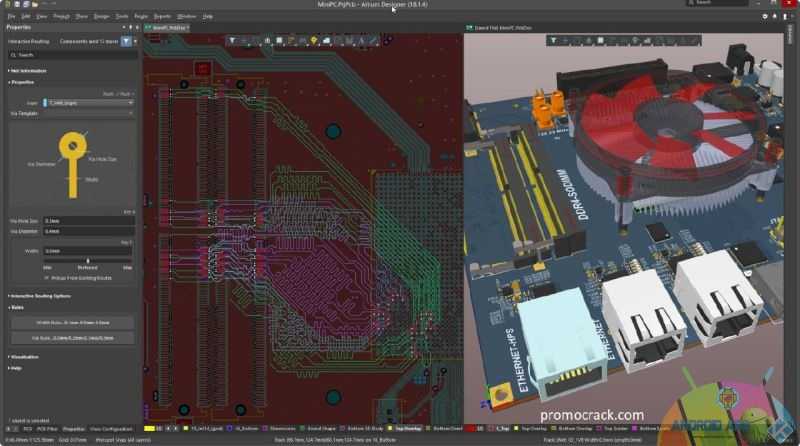The image size is (800, 446).
Task: Open the Layer dropdown
Action: 88,103
